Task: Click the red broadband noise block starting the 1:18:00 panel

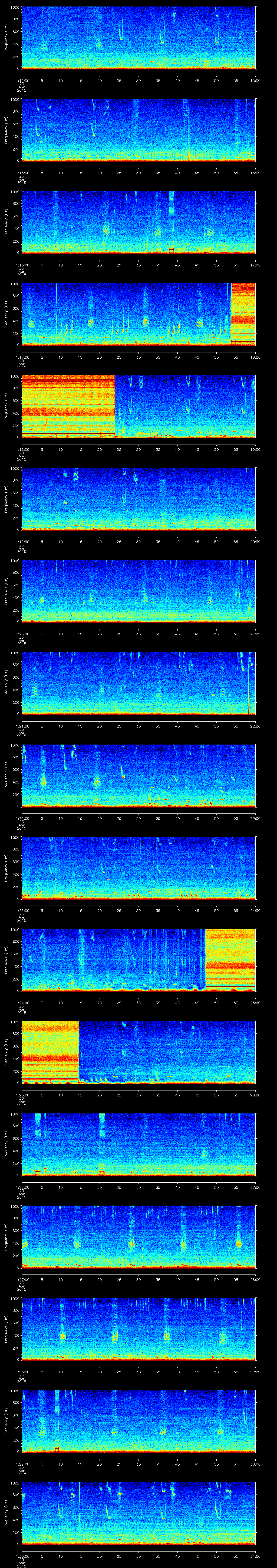Action: (x=69, y=407)
